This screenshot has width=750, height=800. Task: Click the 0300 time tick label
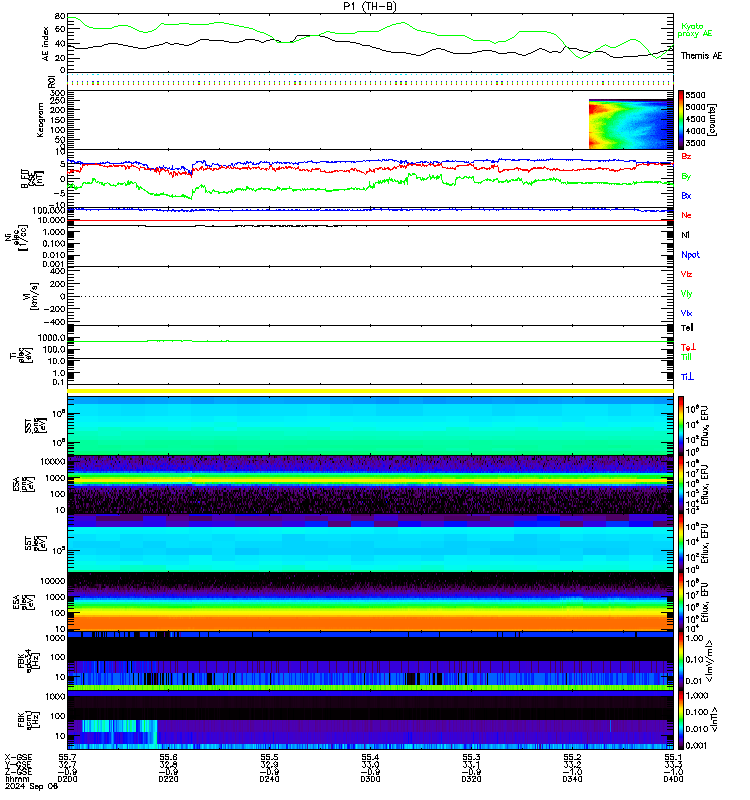370,779
